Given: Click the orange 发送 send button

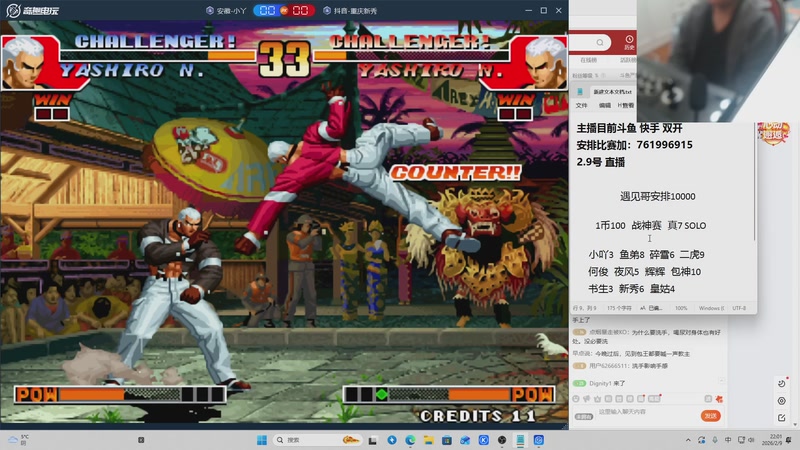Looking at the screenshot, I should tap(710, 416).
